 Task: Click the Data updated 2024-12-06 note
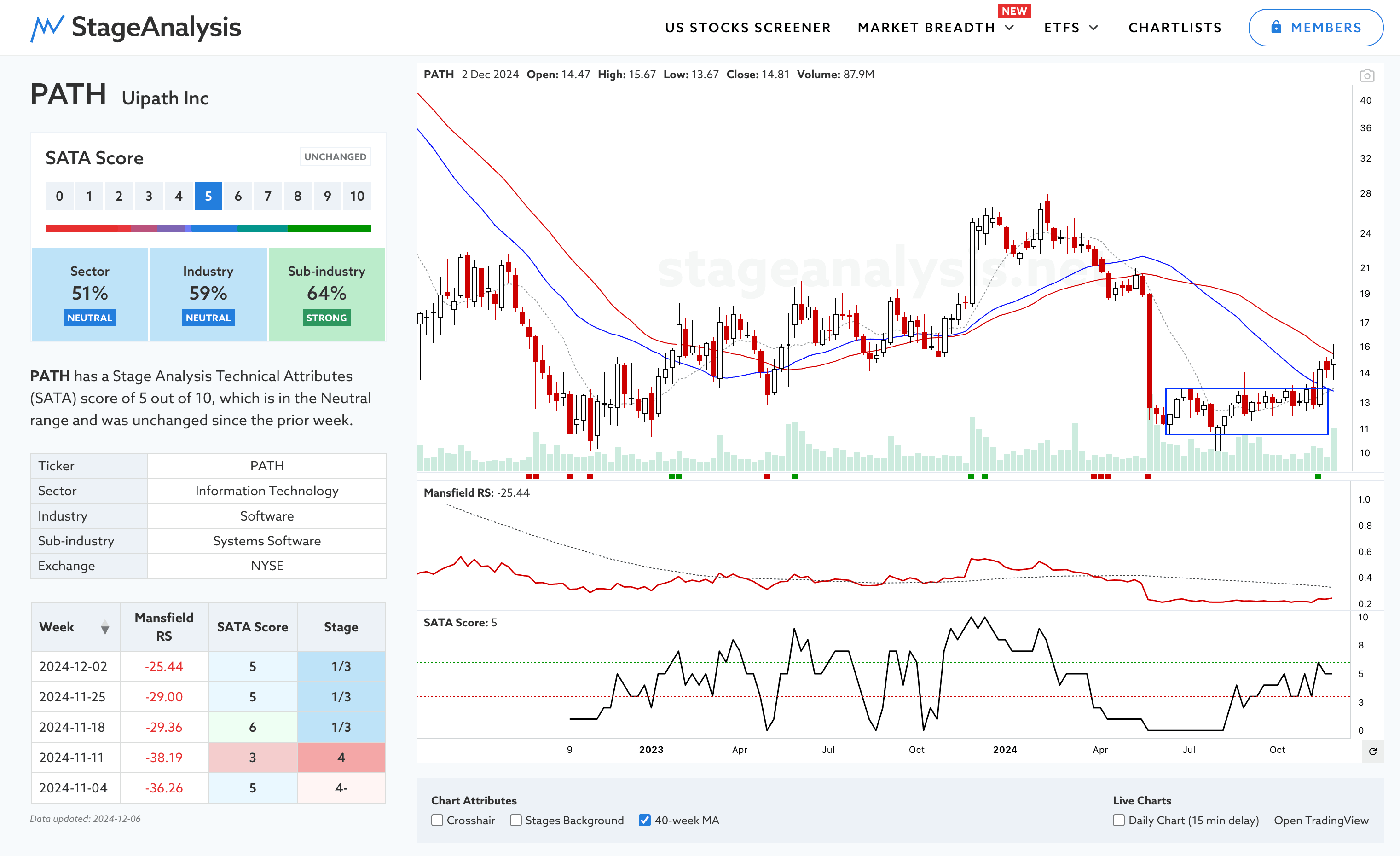tap(85, 819)
